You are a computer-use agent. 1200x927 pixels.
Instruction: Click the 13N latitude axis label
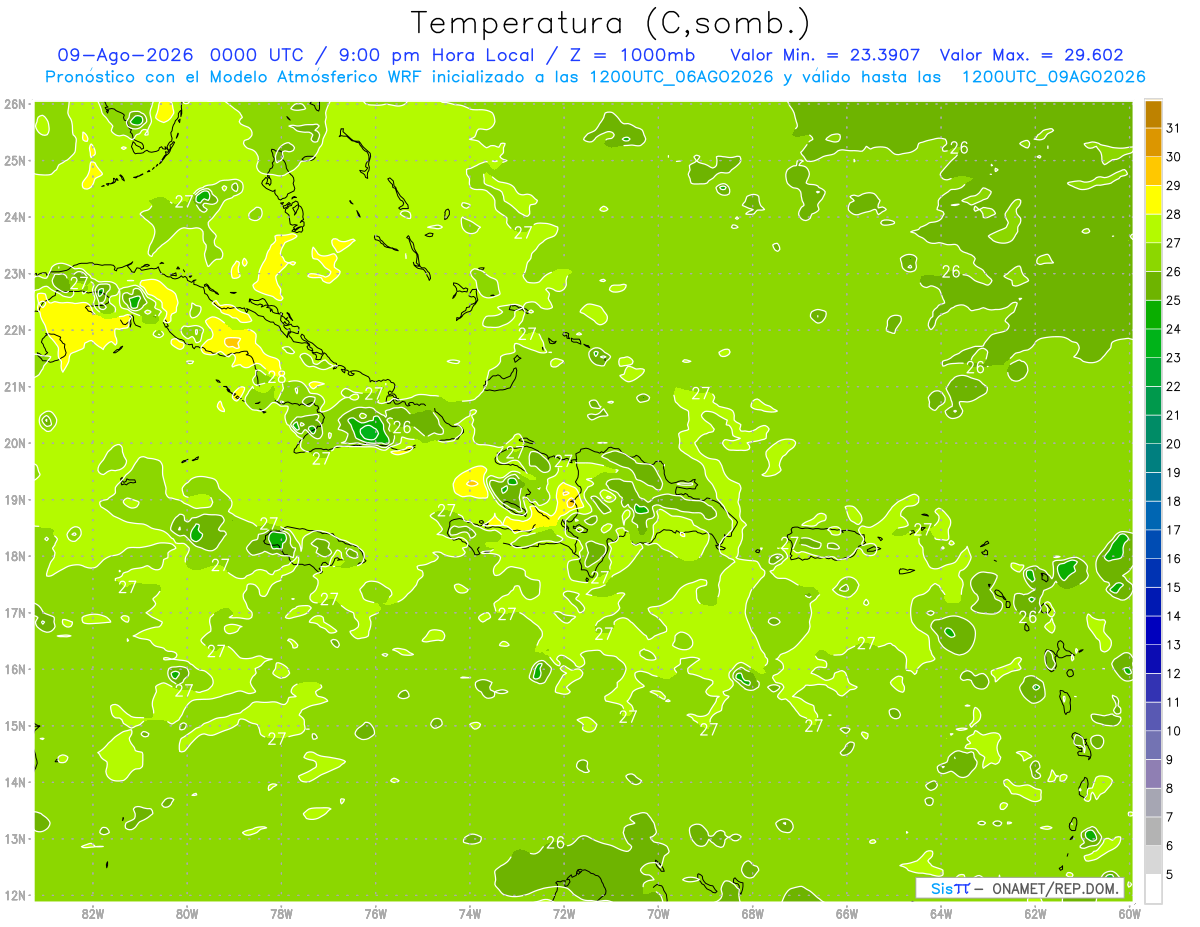tap(14, 838)
